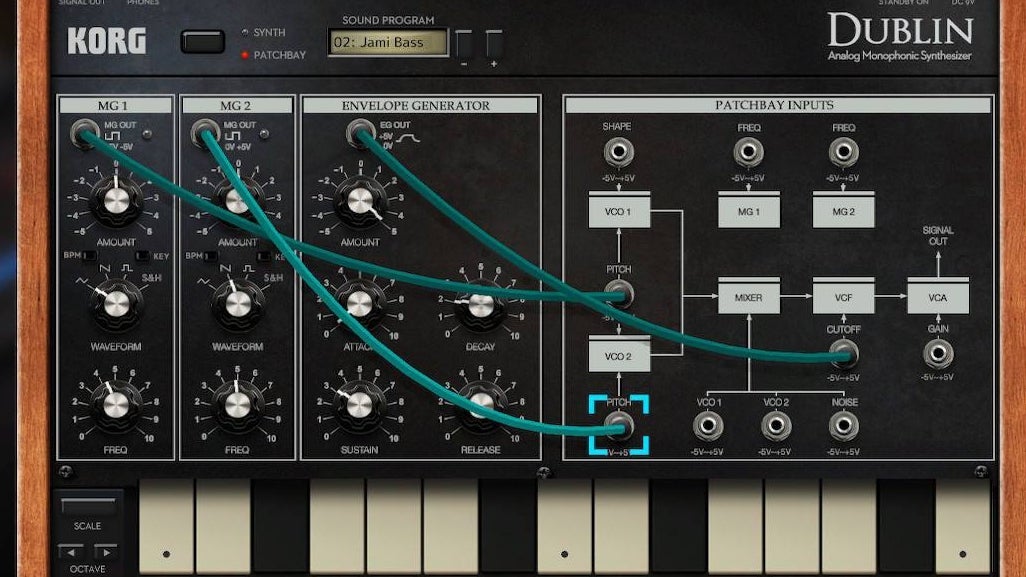
Task: Click the envelope RELEASE knob
Action: [x=481, y=405]
